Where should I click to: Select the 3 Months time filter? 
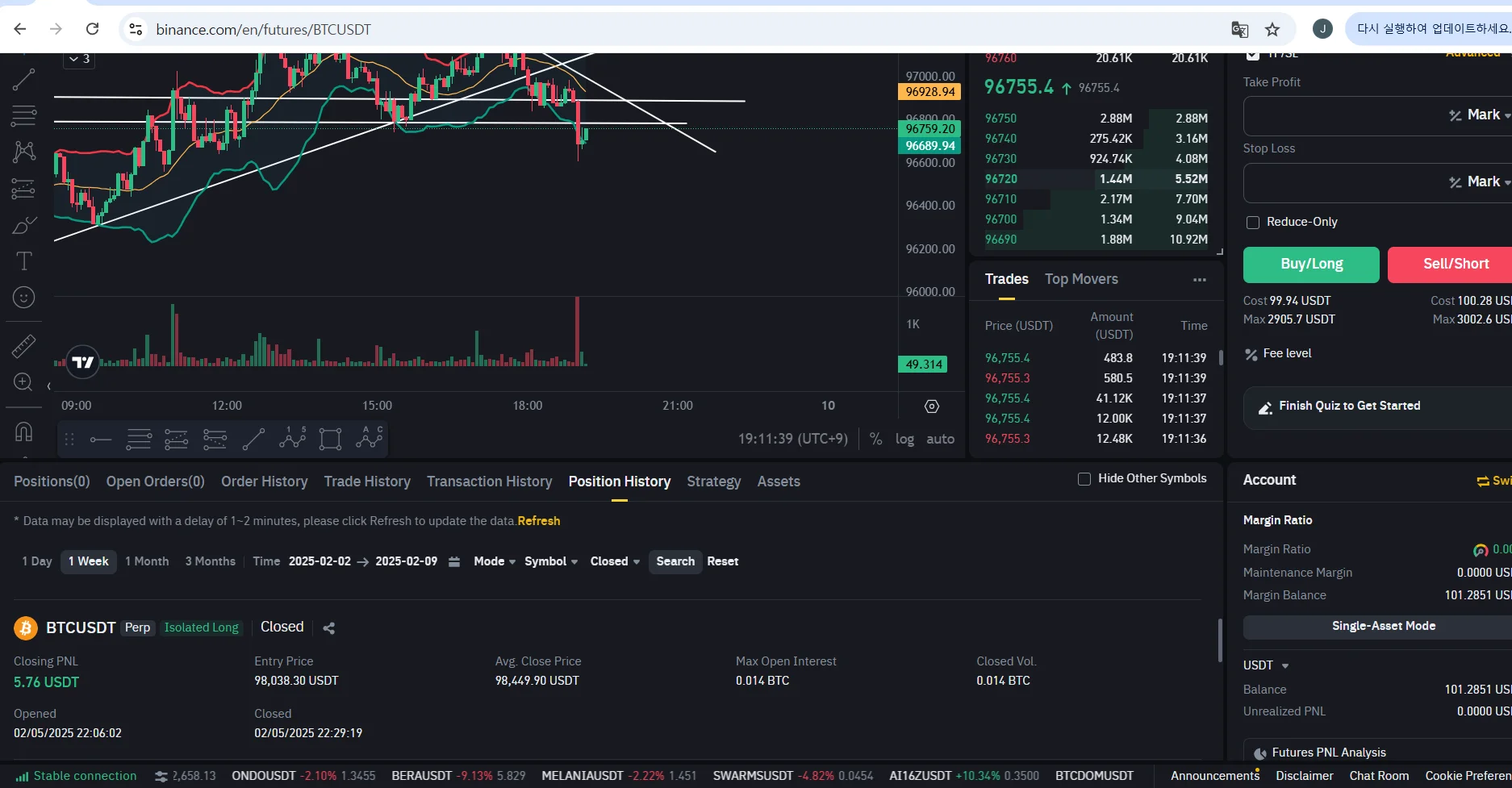pyautogui.click(x=211, y=561)
